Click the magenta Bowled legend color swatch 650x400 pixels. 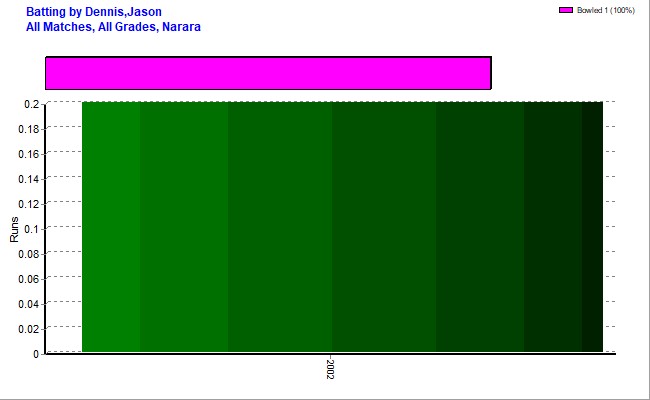pyautogui.click(x=565, y=10)
